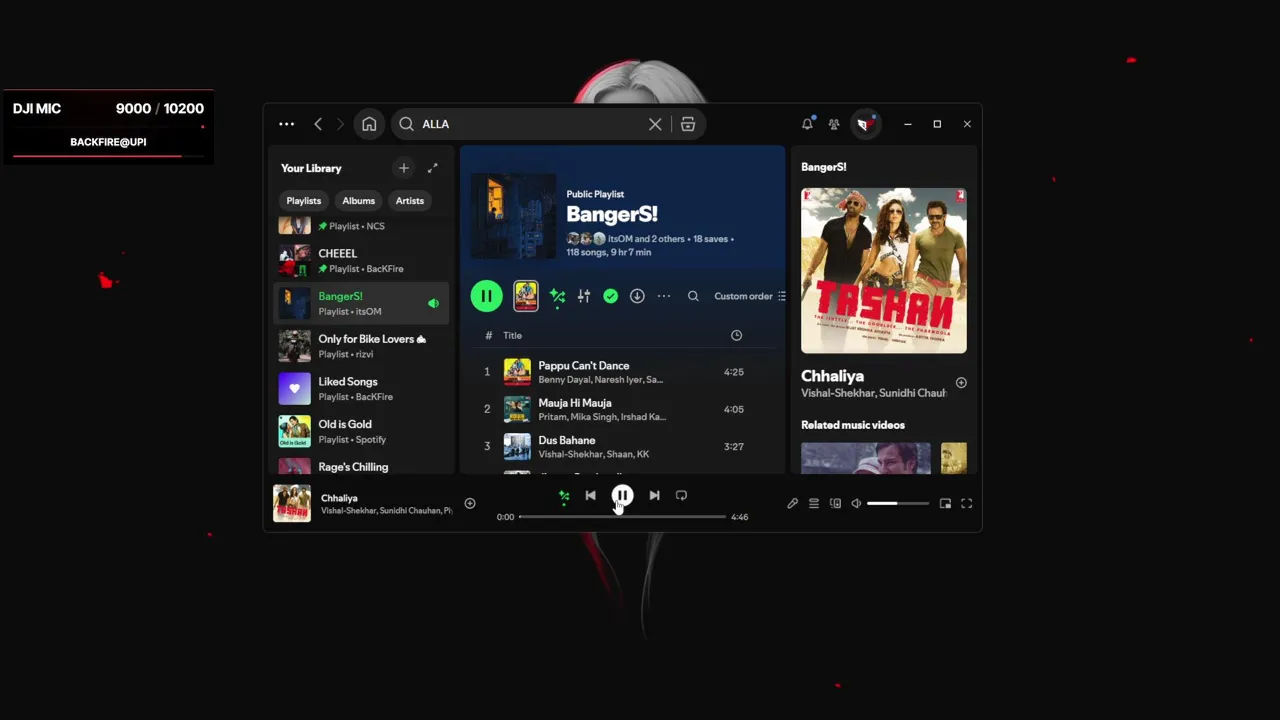The image size is (1280, 720).
Task: Select the BangerS! playlist in library
Action: tap(361, 303)
